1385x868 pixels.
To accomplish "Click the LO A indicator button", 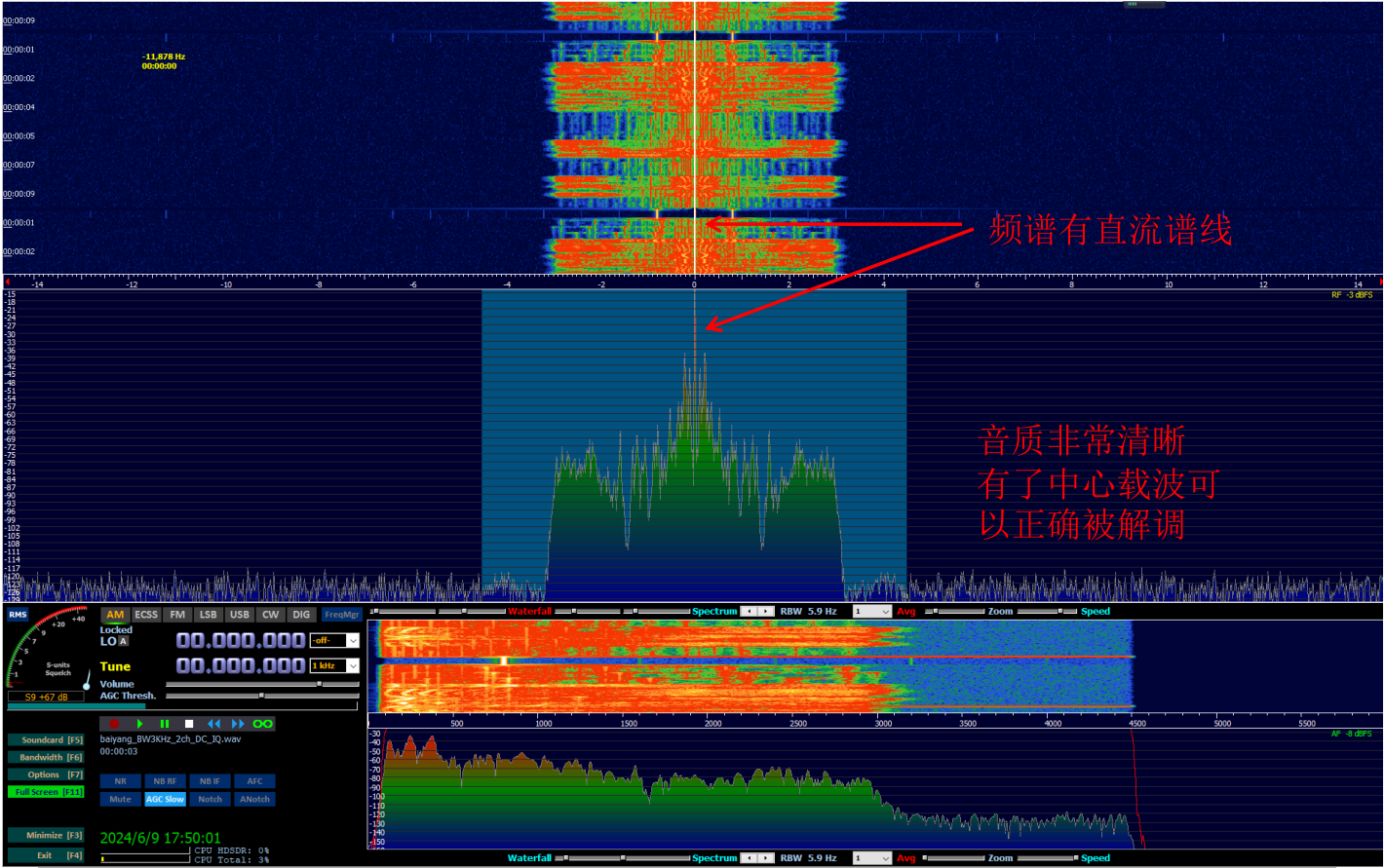I will (x=123, y=641).
